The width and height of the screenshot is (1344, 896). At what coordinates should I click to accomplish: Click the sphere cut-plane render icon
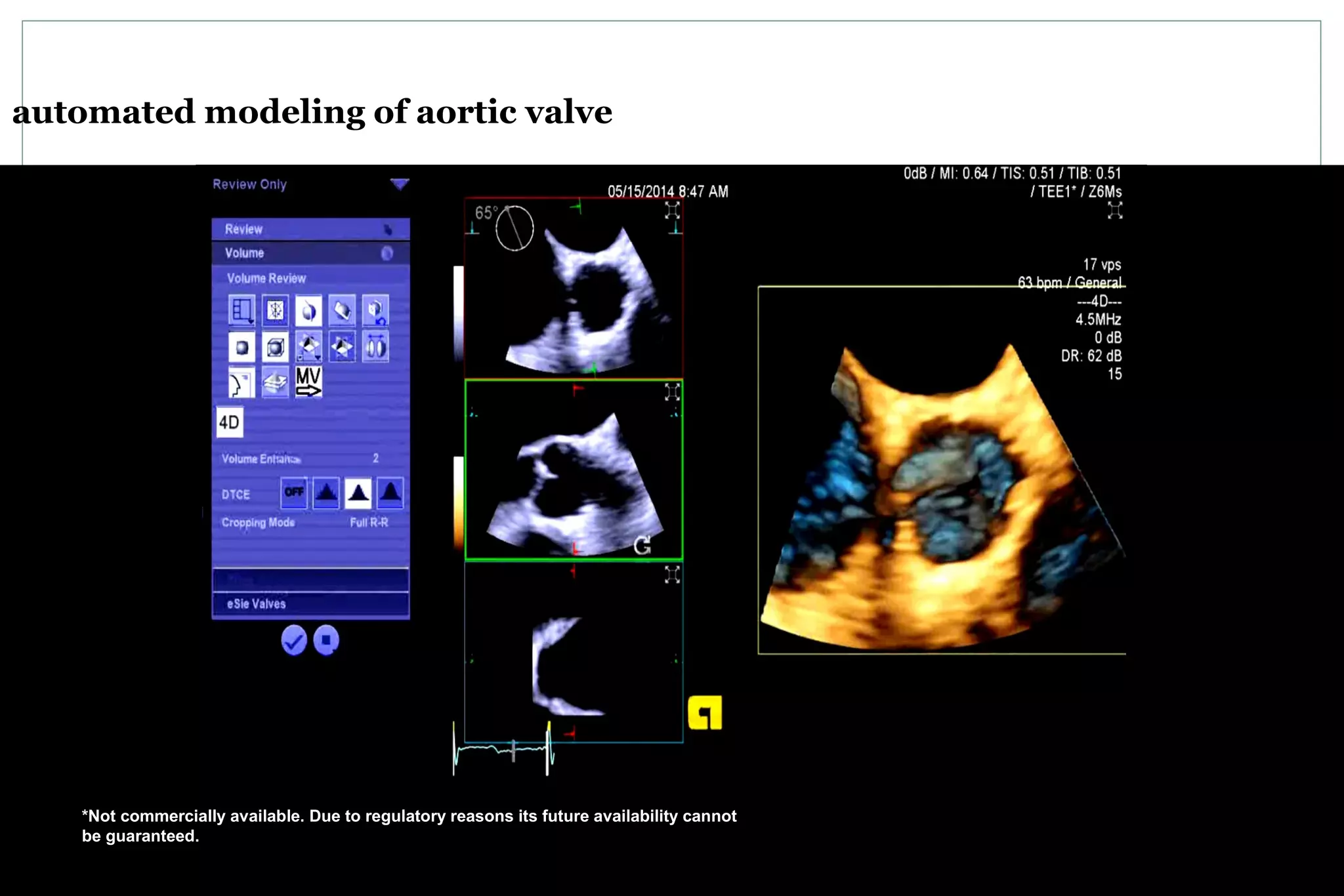(x=308, y=310)
